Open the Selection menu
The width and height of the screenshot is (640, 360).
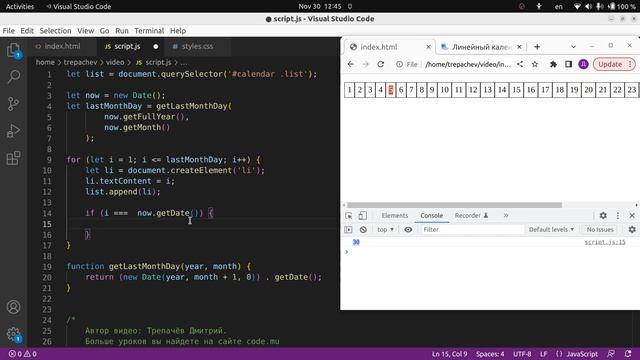(55, 31)
